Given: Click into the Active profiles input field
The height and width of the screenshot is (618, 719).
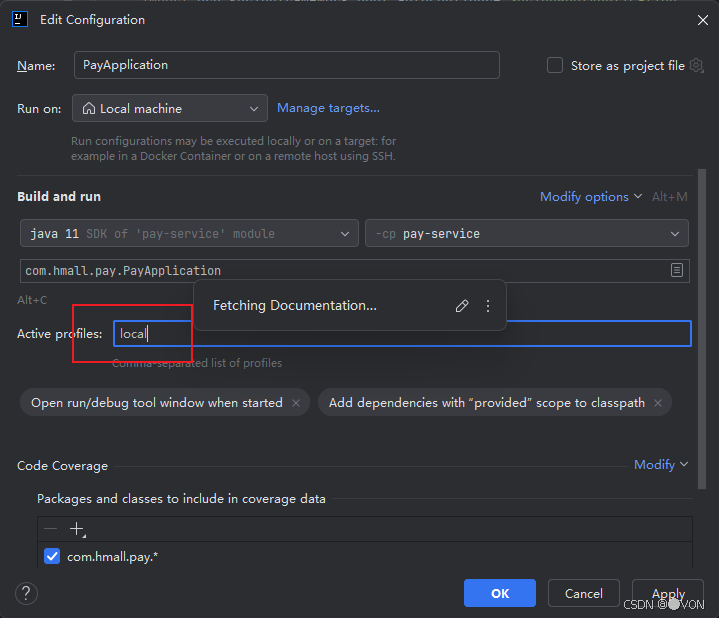Looking at the screenshot, I should 402,334.
